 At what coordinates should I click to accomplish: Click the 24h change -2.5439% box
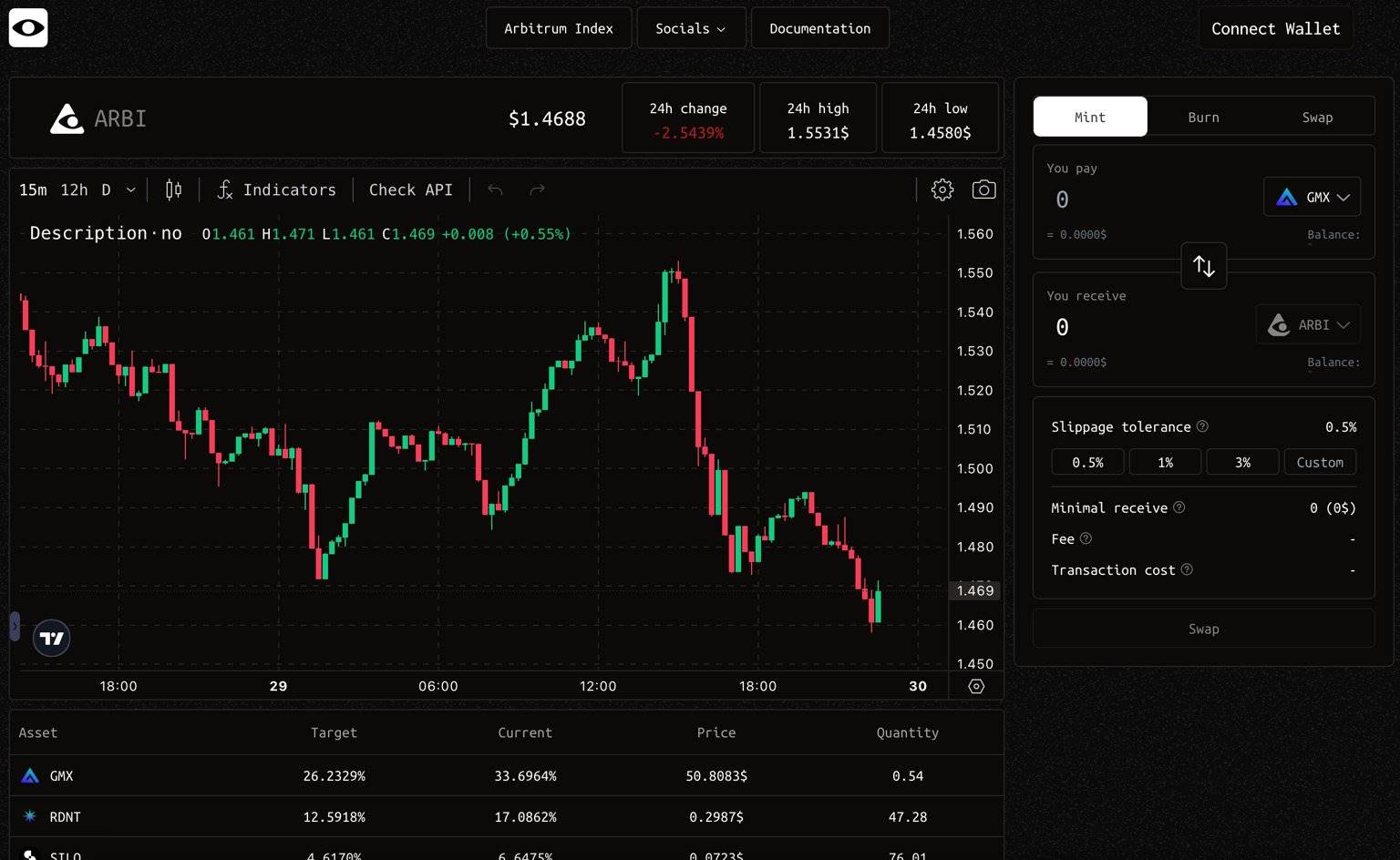tap(688, 118)
